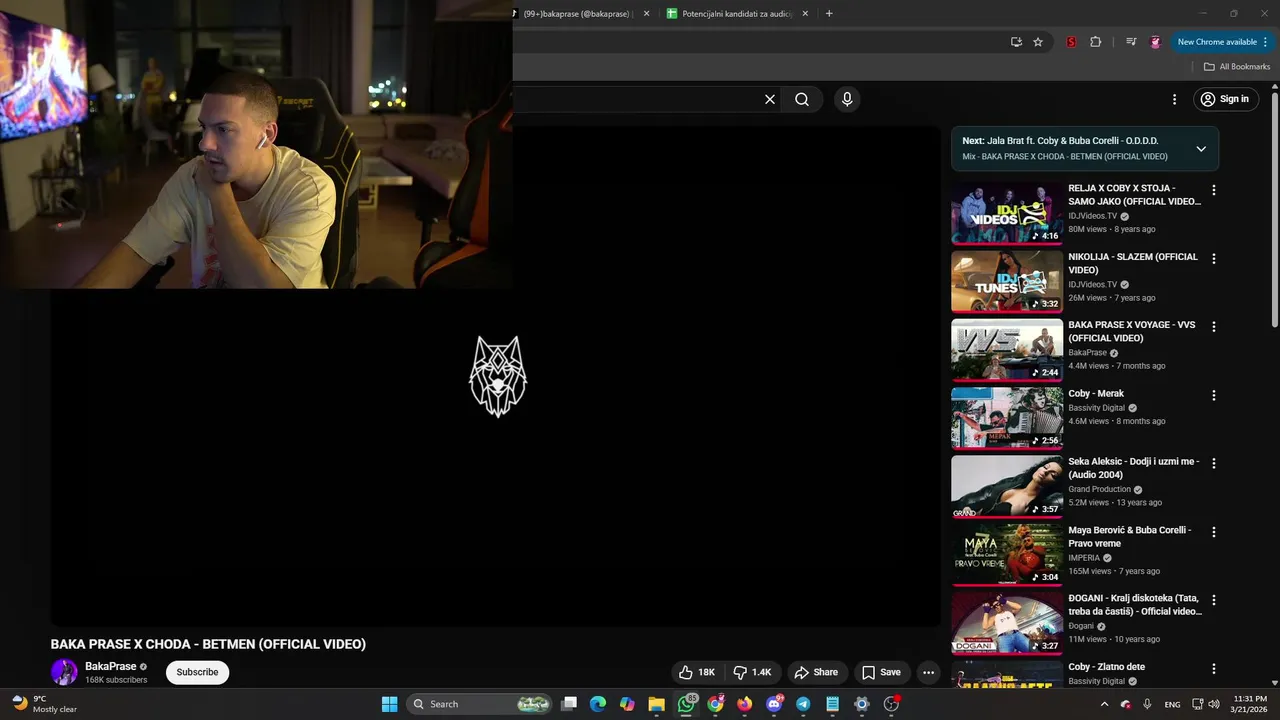
Task: Click Bassivity Digital under Coby - Merak
Action: (1097, 408)
